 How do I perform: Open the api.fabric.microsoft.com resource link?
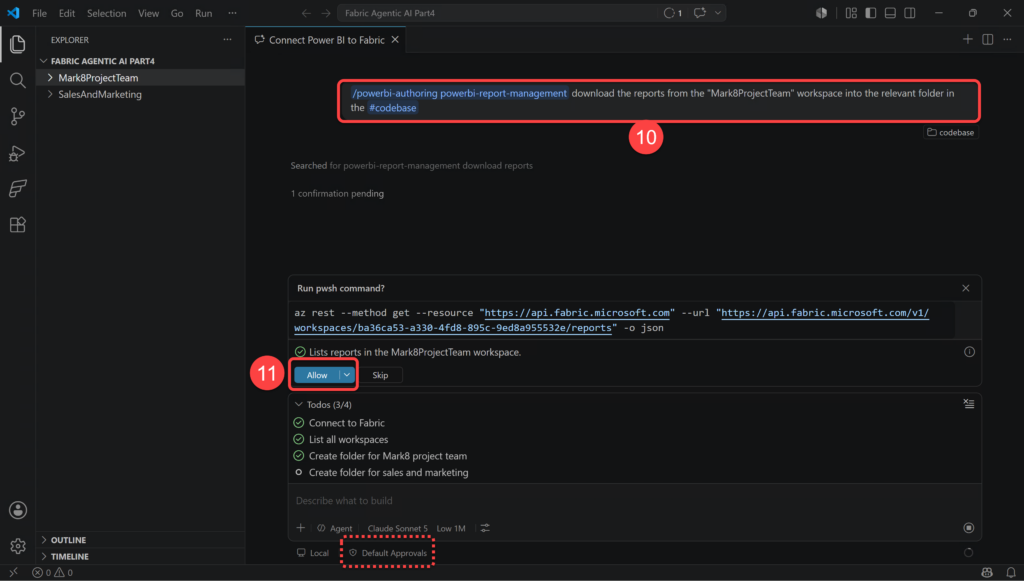(577, 313)
